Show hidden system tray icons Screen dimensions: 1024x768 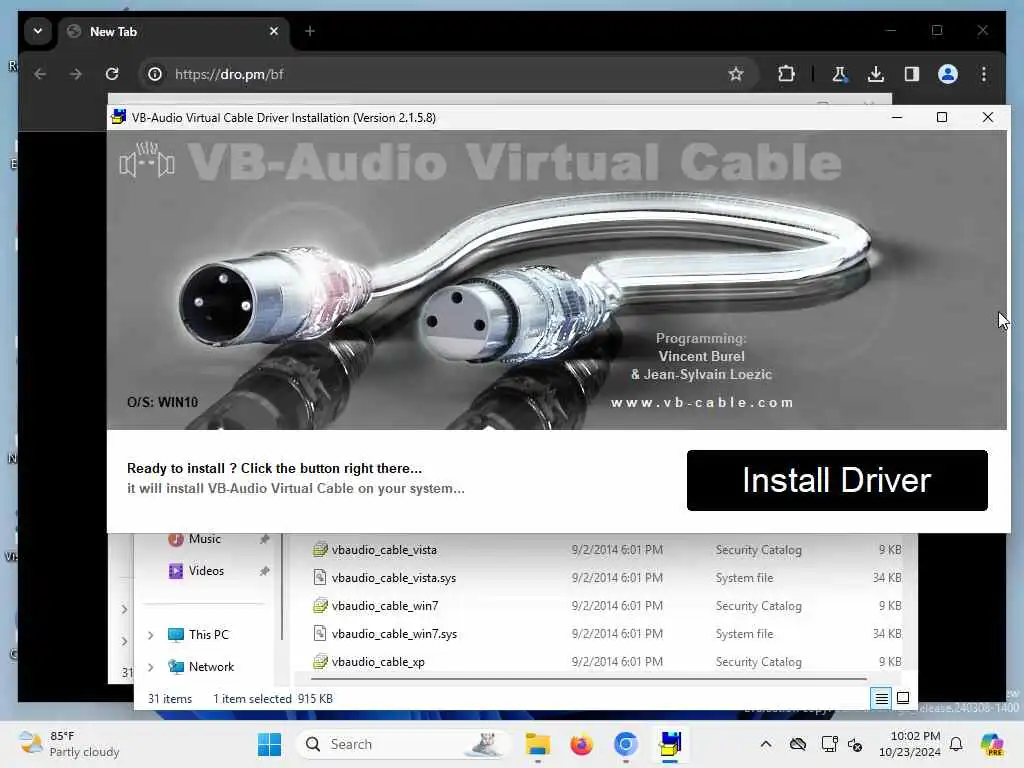(765, 744)
